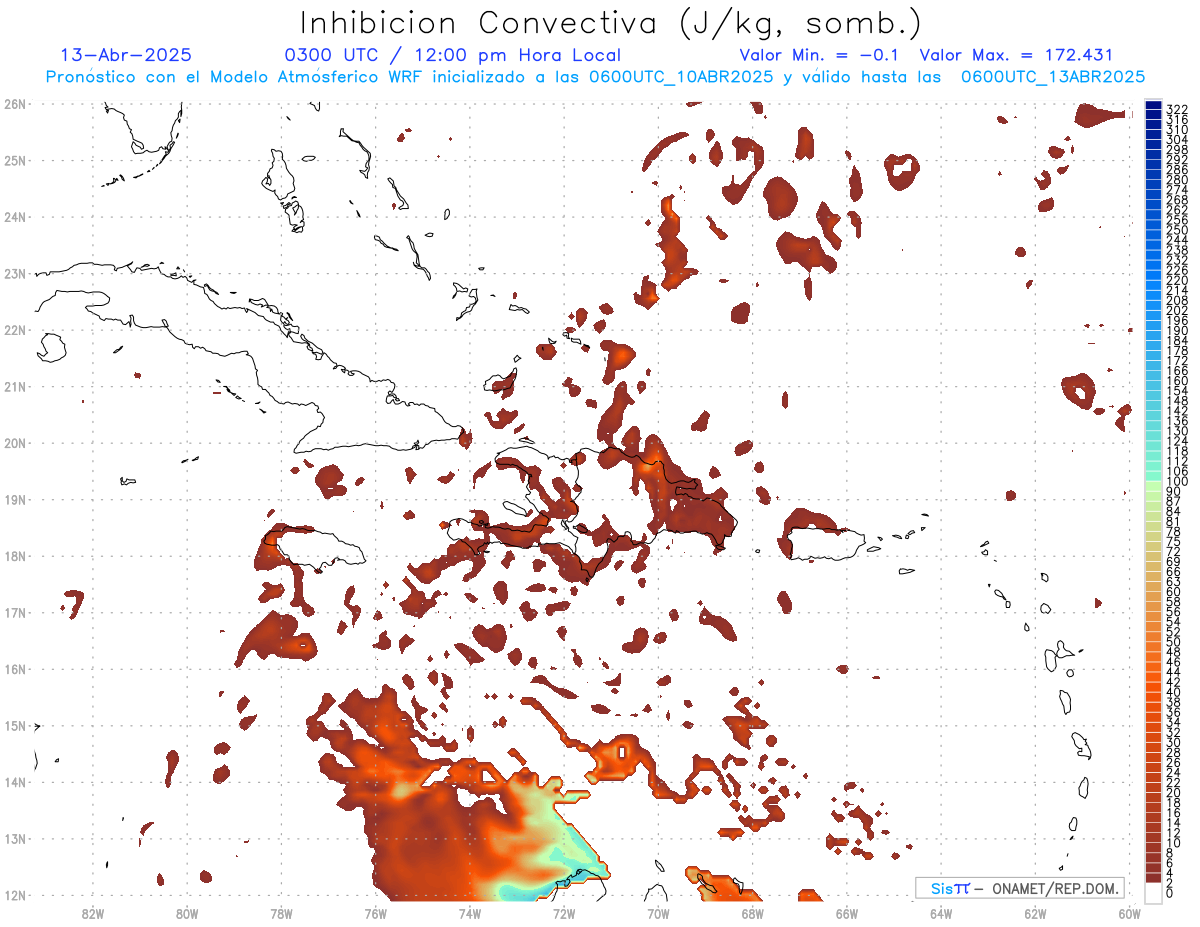Screen dimensions: 1200x927
Task: Click the 22N latitude label
Action: pos(15,330)
